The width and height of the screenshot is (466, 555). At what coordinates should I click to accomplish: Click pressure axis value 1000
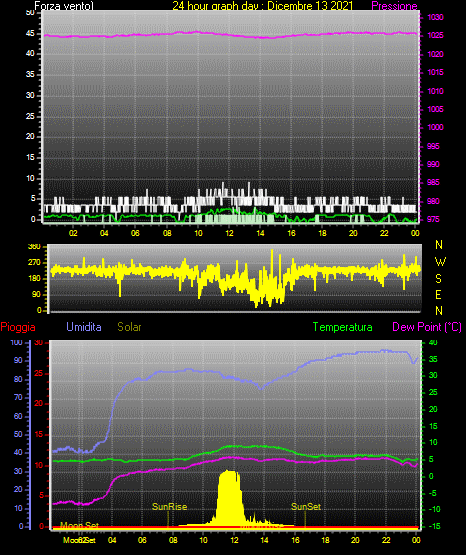click(x=435, y=127)
